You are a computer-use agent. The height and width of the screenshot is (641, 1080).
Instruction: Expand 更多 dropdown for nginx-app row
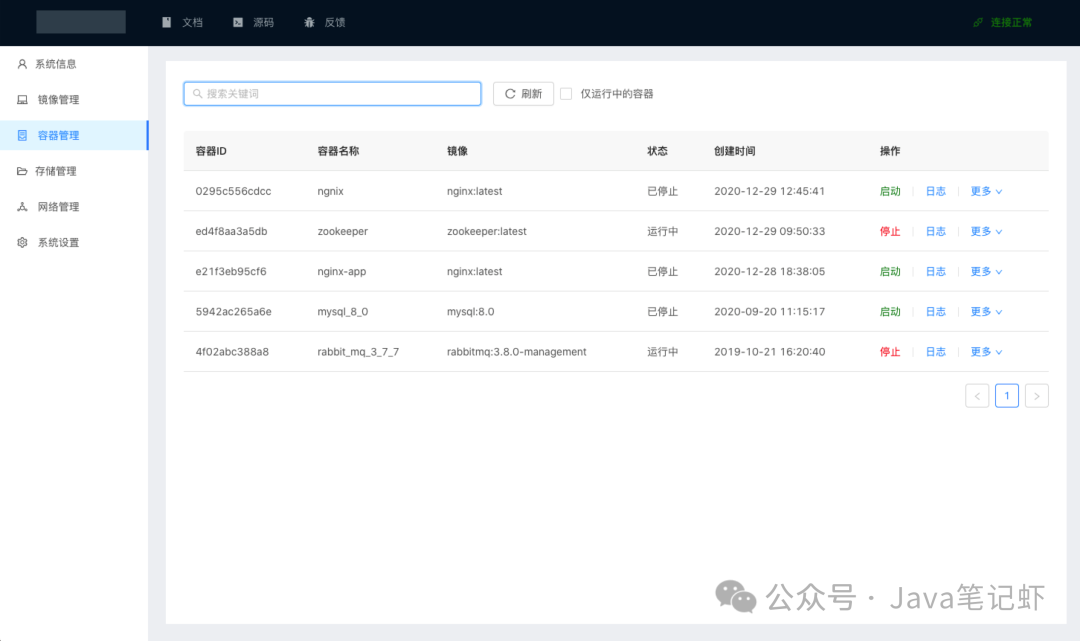click(986, 271)
